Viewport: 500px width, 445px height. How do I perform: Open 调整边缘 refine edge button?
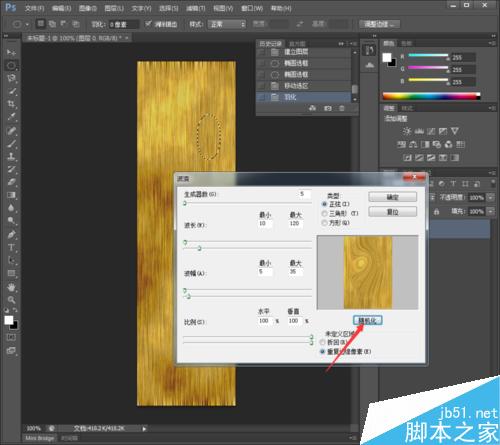click(379, 24)
